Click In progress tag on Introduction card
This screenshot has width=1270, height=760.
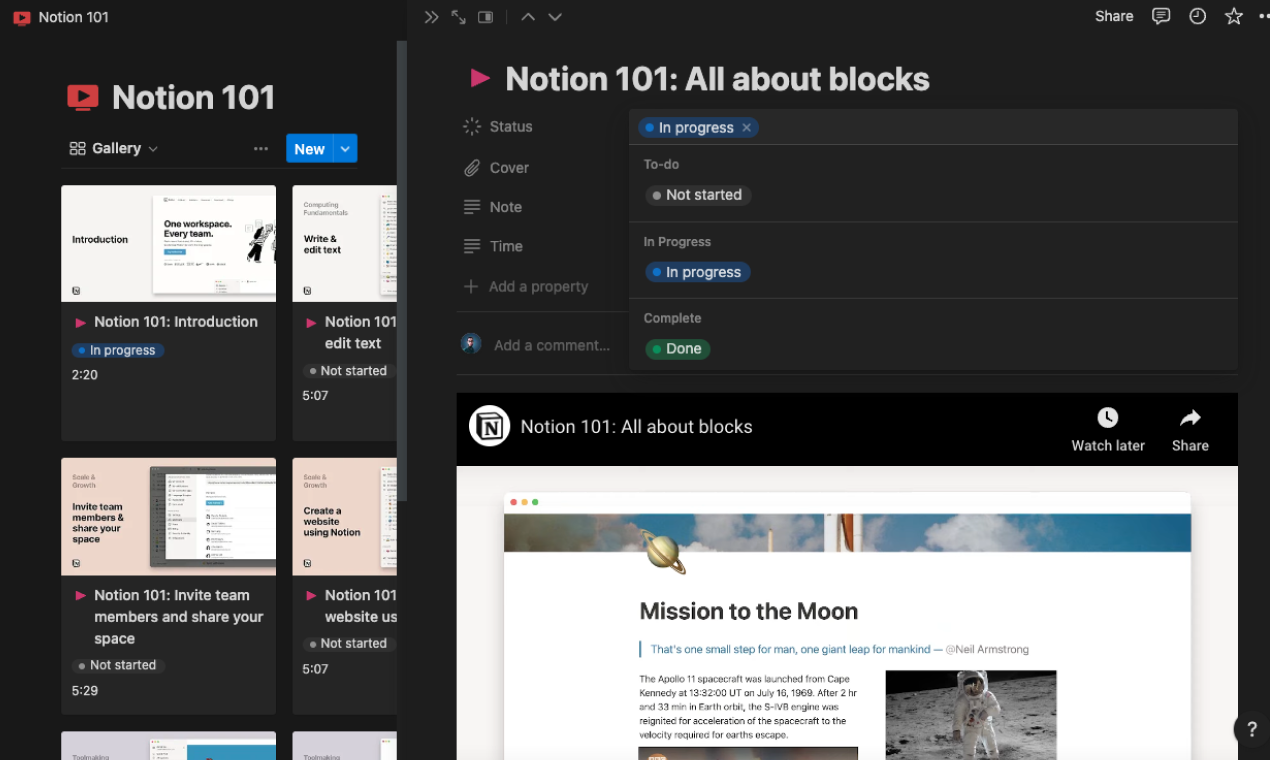117,351
